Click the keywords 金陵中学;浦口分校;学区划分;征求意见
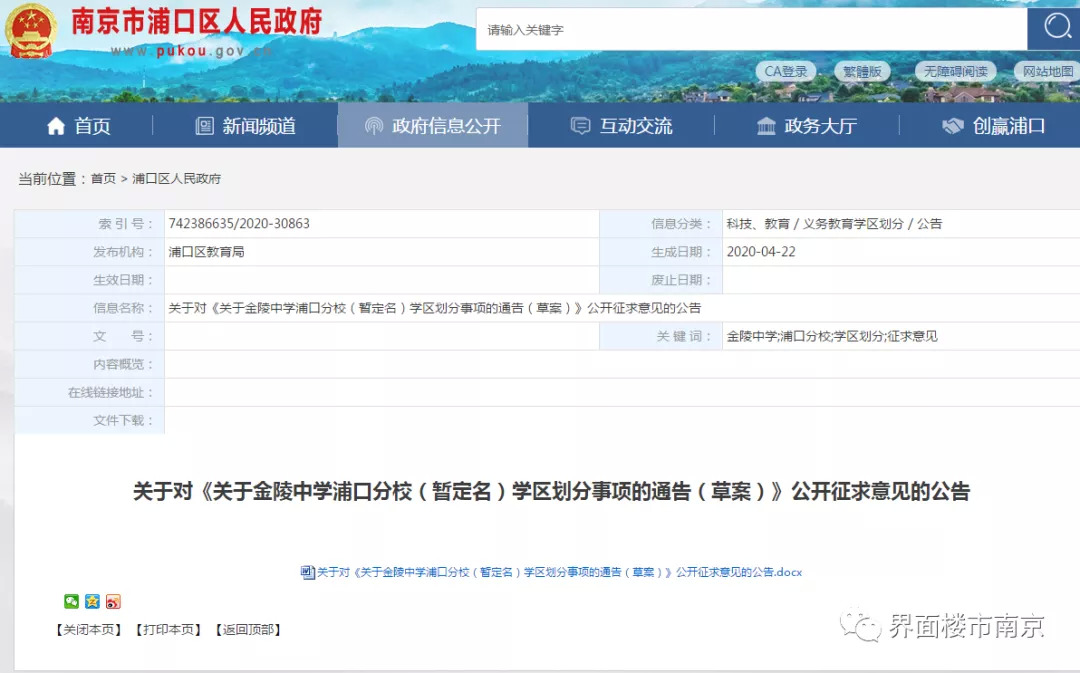The height and width of the screenshot is (673, 1080). pyautogui.click(x=832, y=336)
